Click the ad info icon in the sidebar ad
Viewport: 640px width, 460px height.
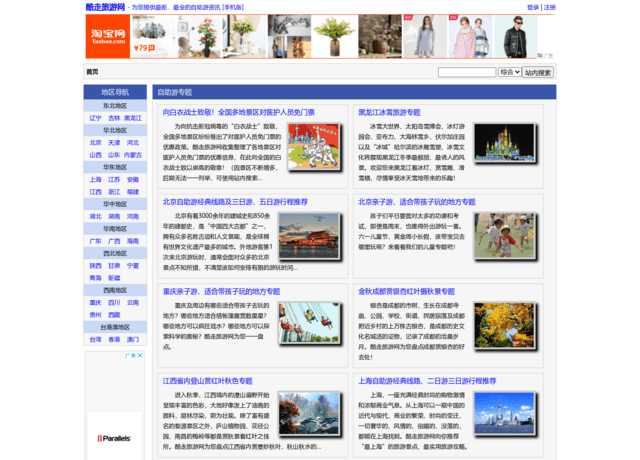click(x=135, y=356)
